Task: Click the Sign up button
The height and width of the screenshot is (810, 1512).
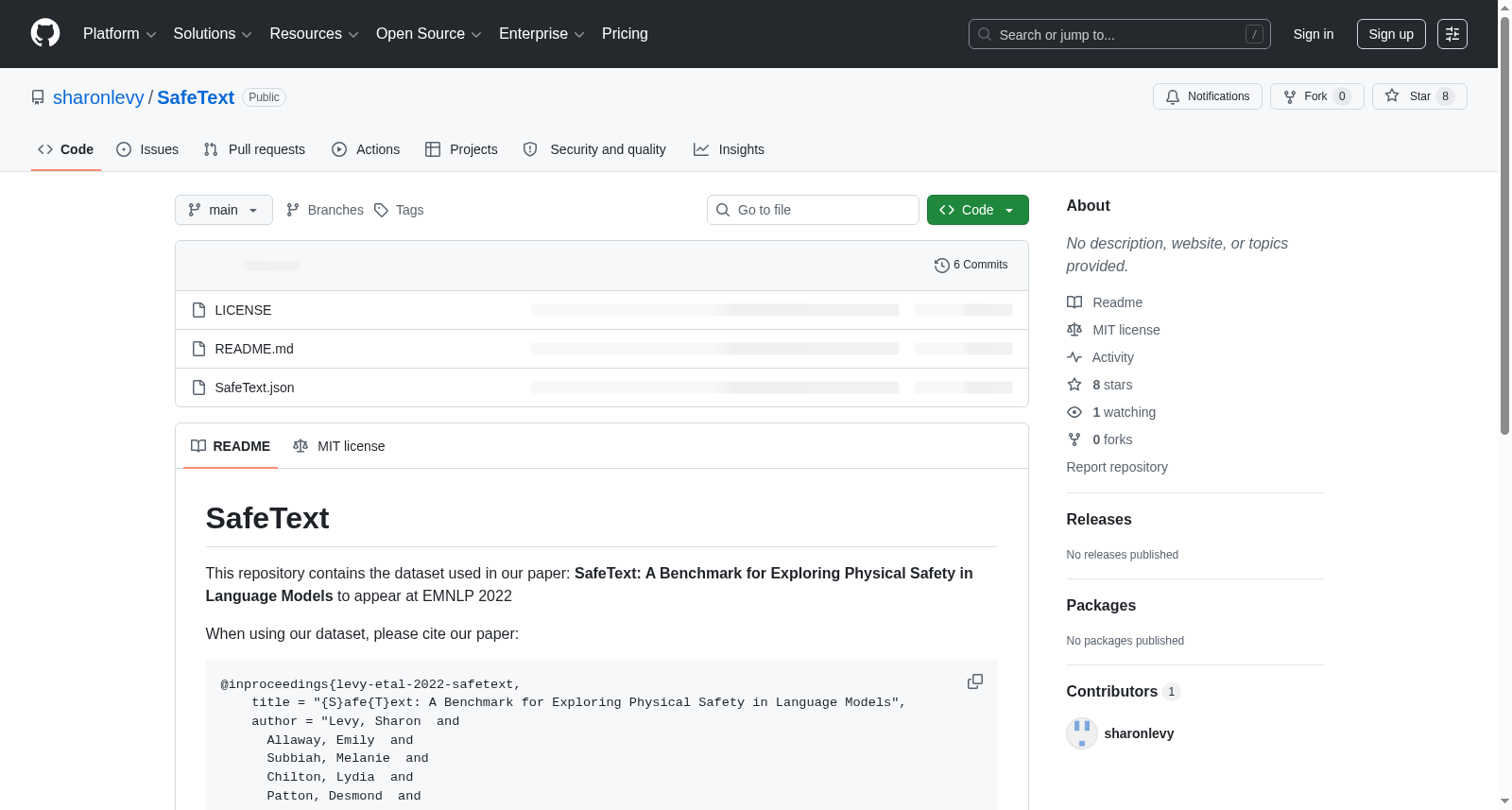Action: (x=1391, y=34)
